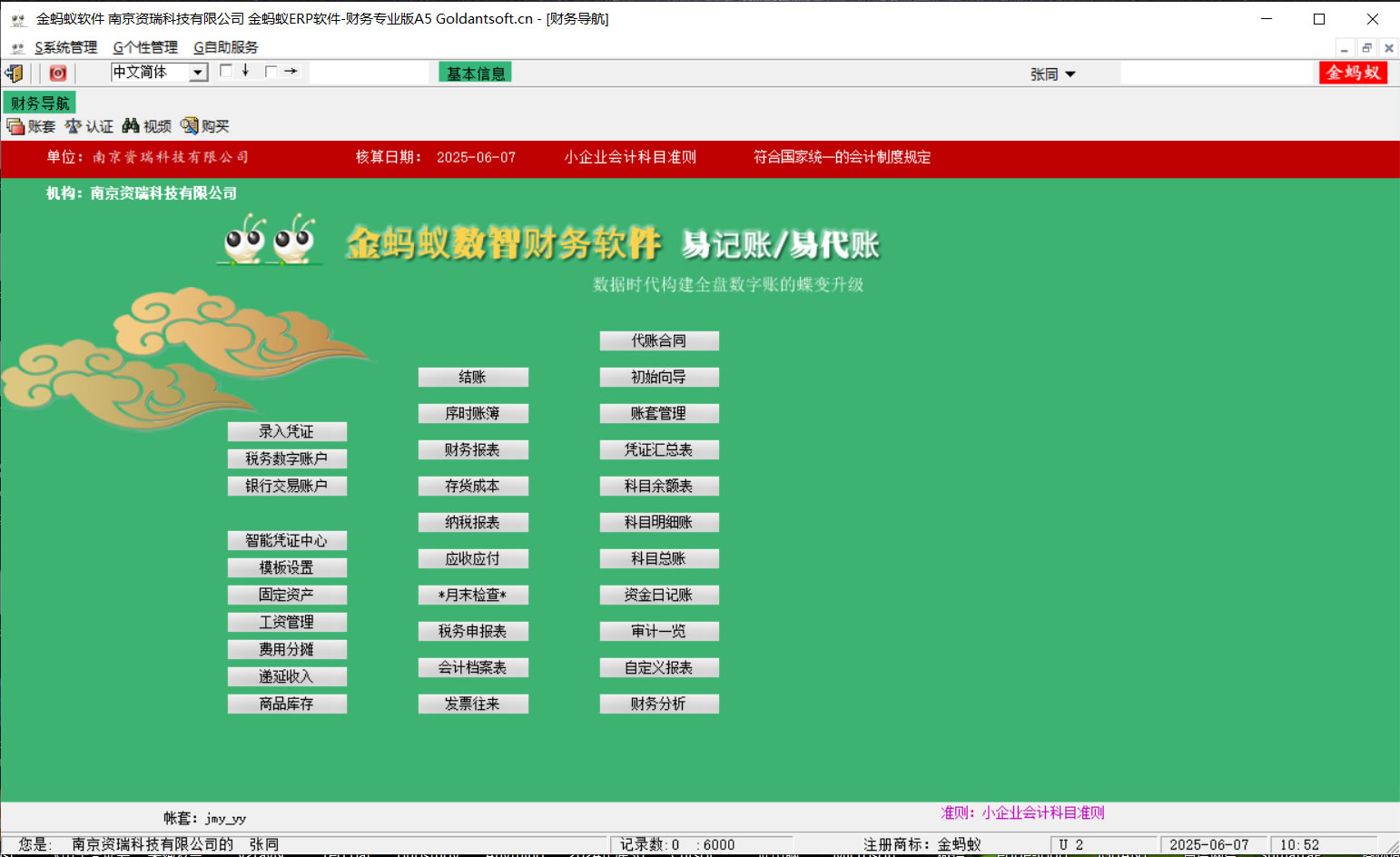The height and width of the screenshot is (857, 1400).
Task: Open the S系统管理 menu
Action: [x=65, y=47]
